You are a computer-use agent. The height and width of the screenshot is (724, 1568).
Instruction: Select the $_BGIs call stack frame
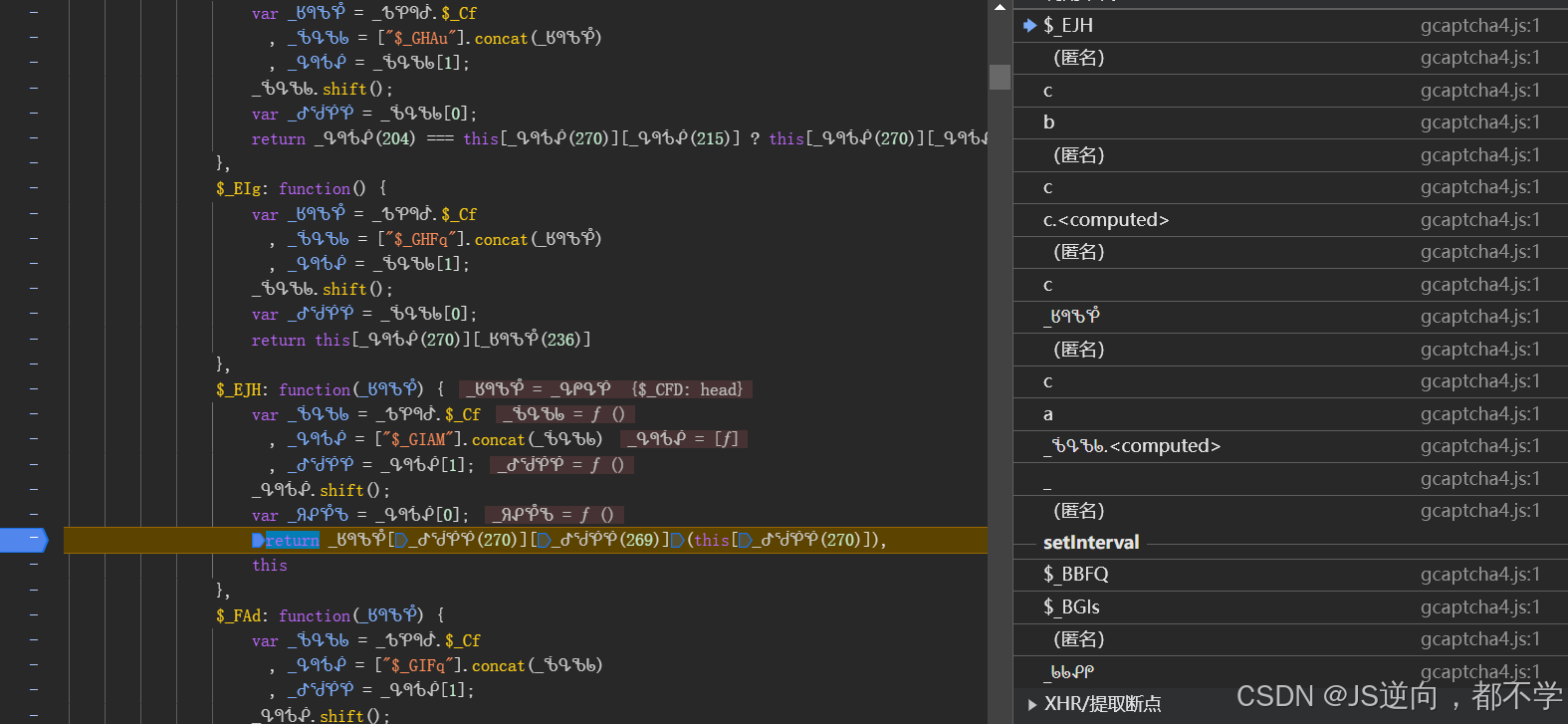1290,607
